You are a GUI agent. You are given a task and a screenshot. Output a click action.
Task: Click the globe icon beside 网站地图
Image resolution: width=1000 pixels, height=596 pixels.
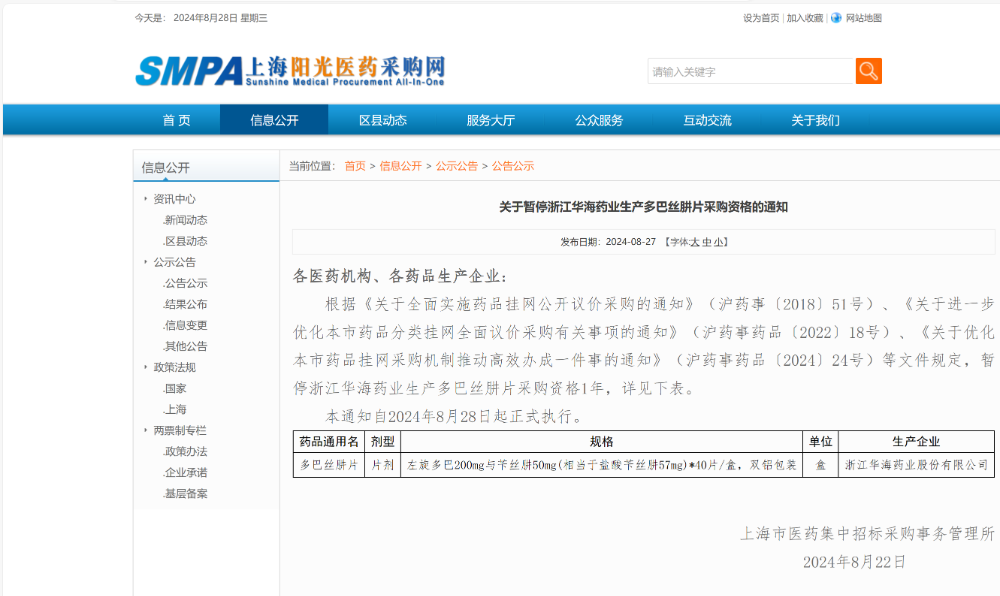click(x=835, y=18)
